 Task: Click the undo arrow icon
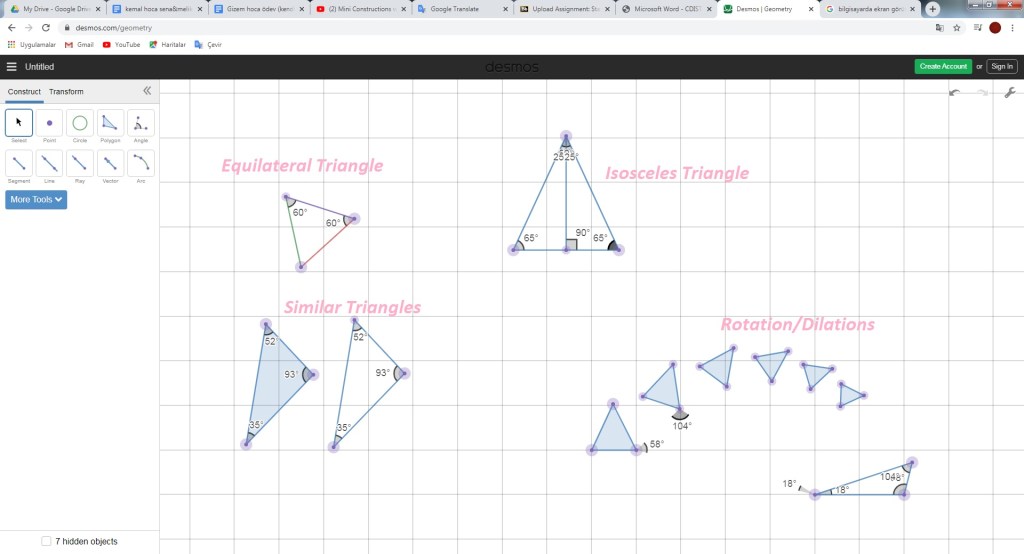click(955, 93)
